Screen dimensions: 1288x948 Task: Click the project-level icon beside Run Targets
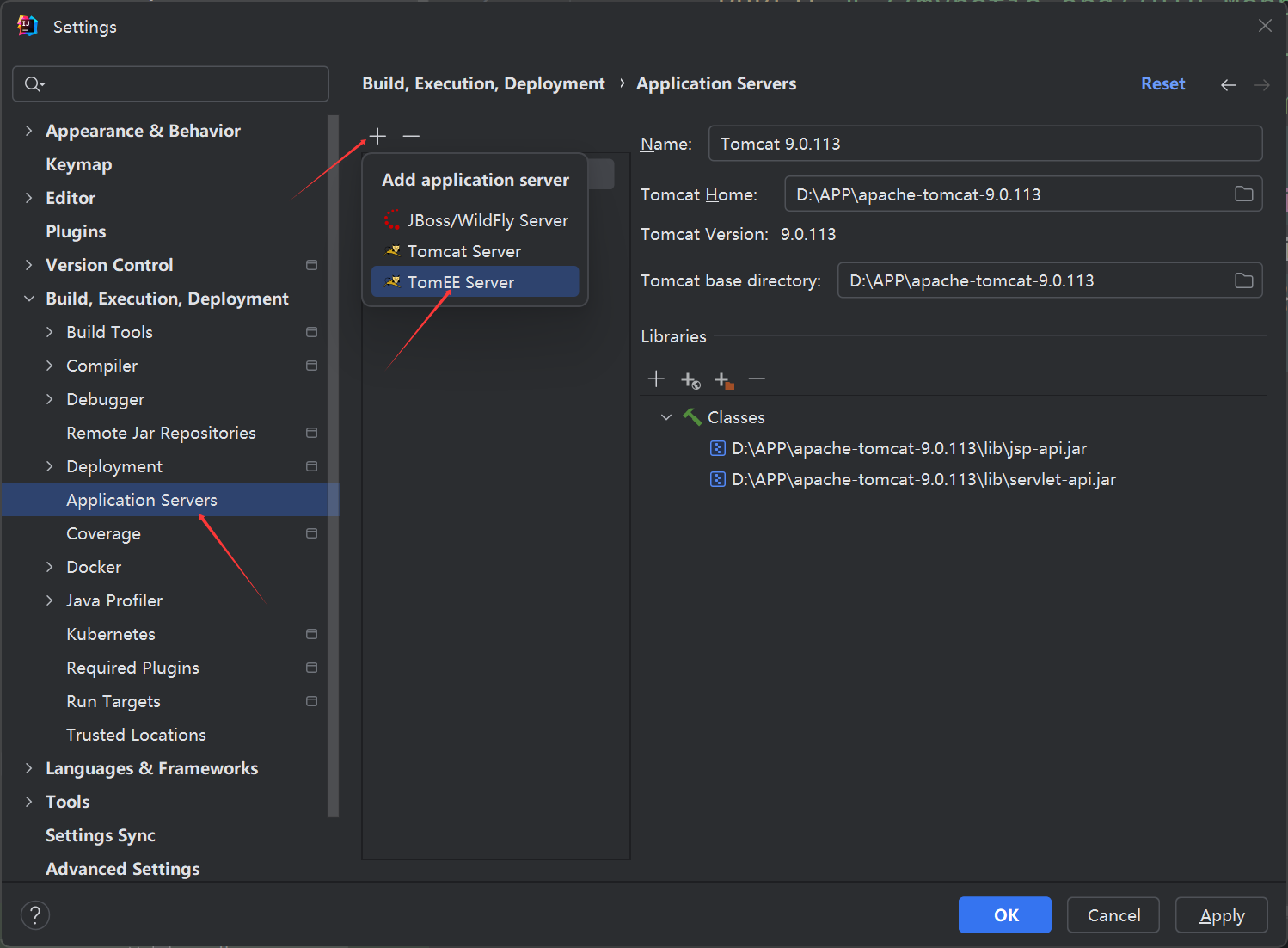coord(311,701)
